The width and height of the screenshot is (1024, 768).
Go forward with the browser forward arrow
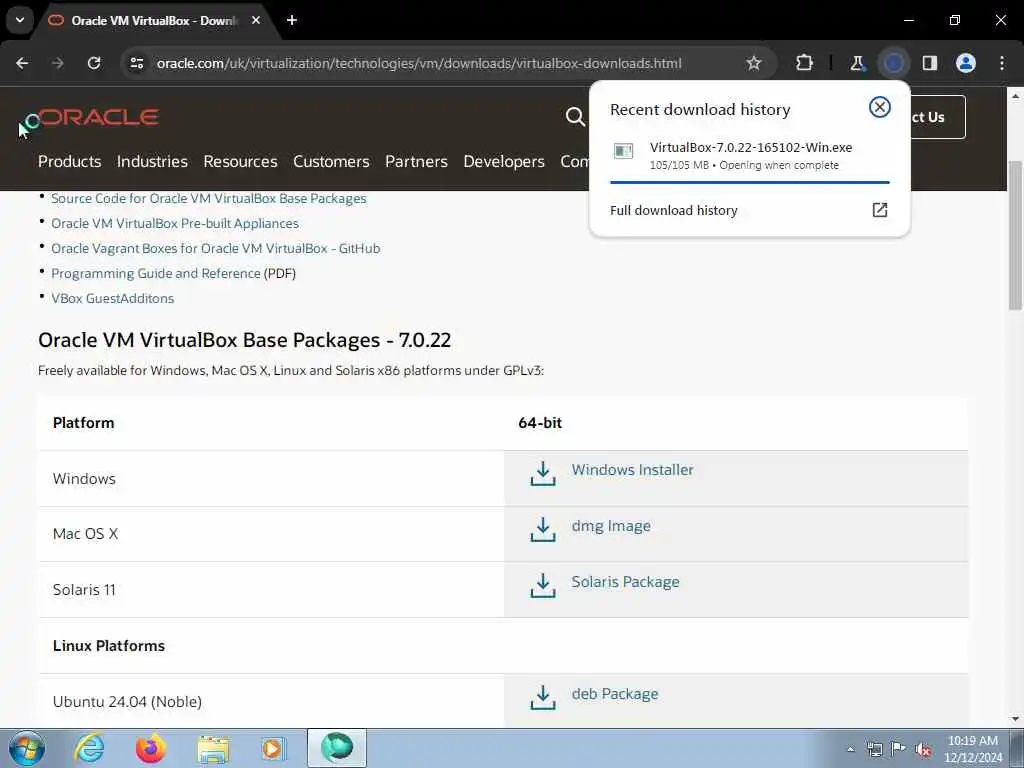coord(57,63)
